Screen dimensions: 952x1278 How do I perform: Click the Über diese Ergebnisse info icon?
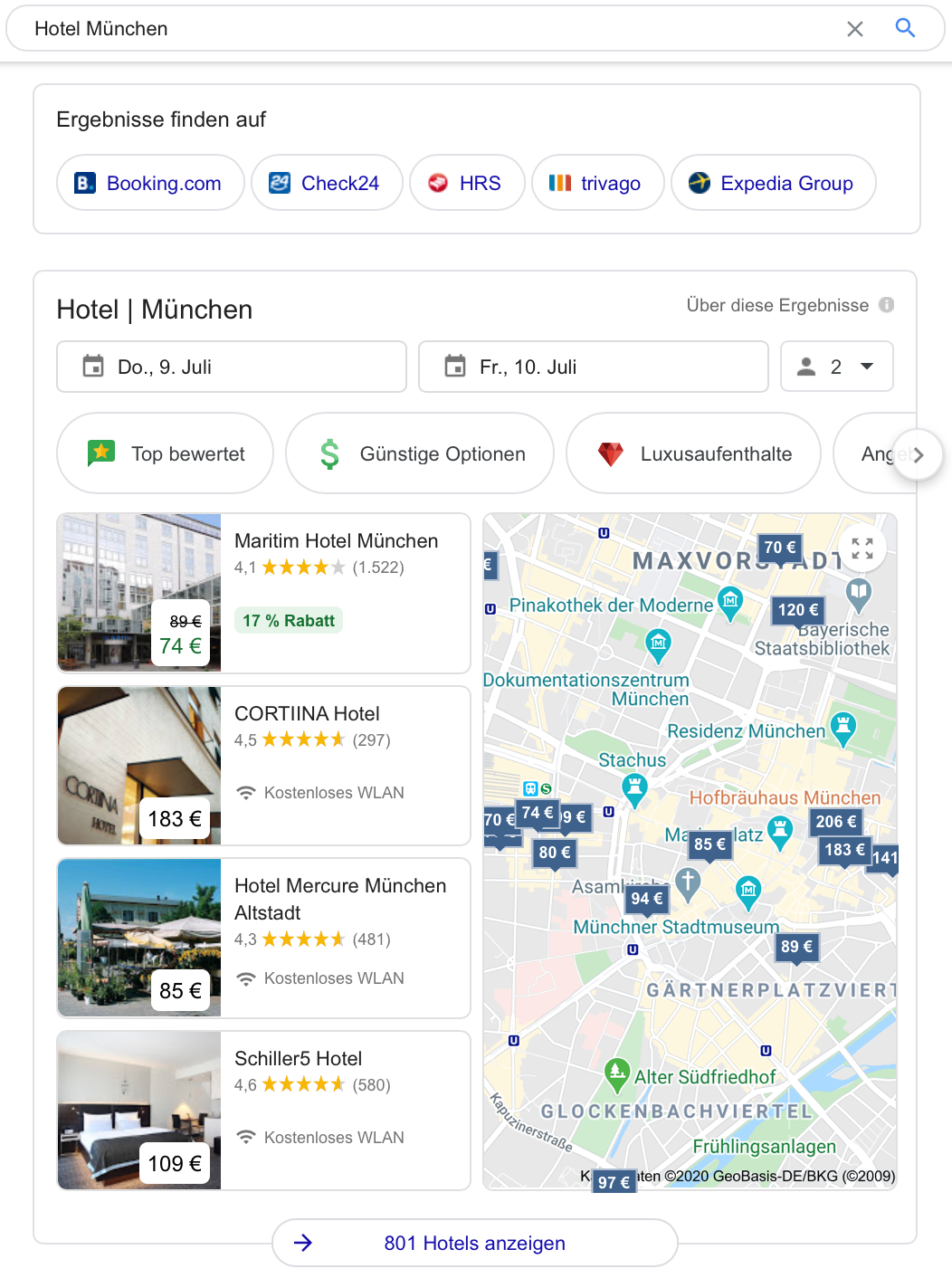(x=887, y=305)
